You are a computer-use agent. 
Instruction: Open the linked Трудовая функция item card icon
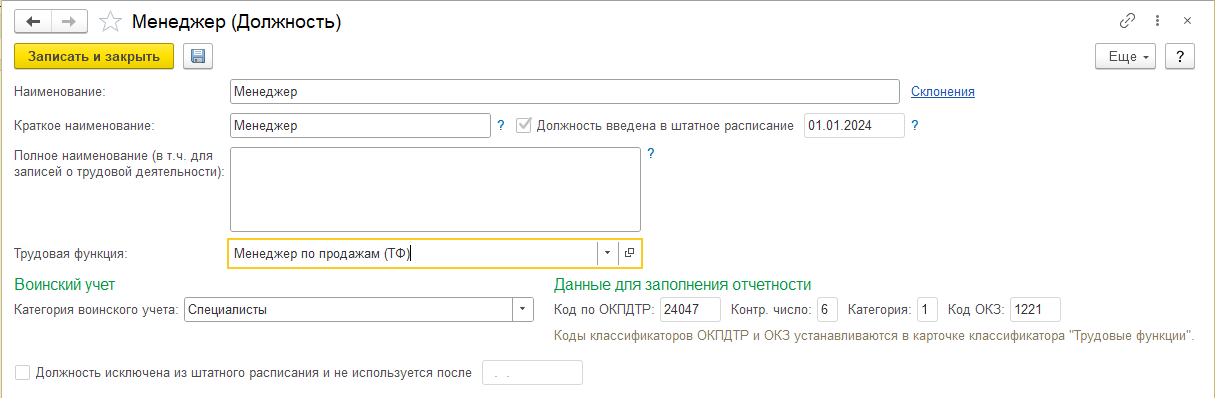coord(630,253)
